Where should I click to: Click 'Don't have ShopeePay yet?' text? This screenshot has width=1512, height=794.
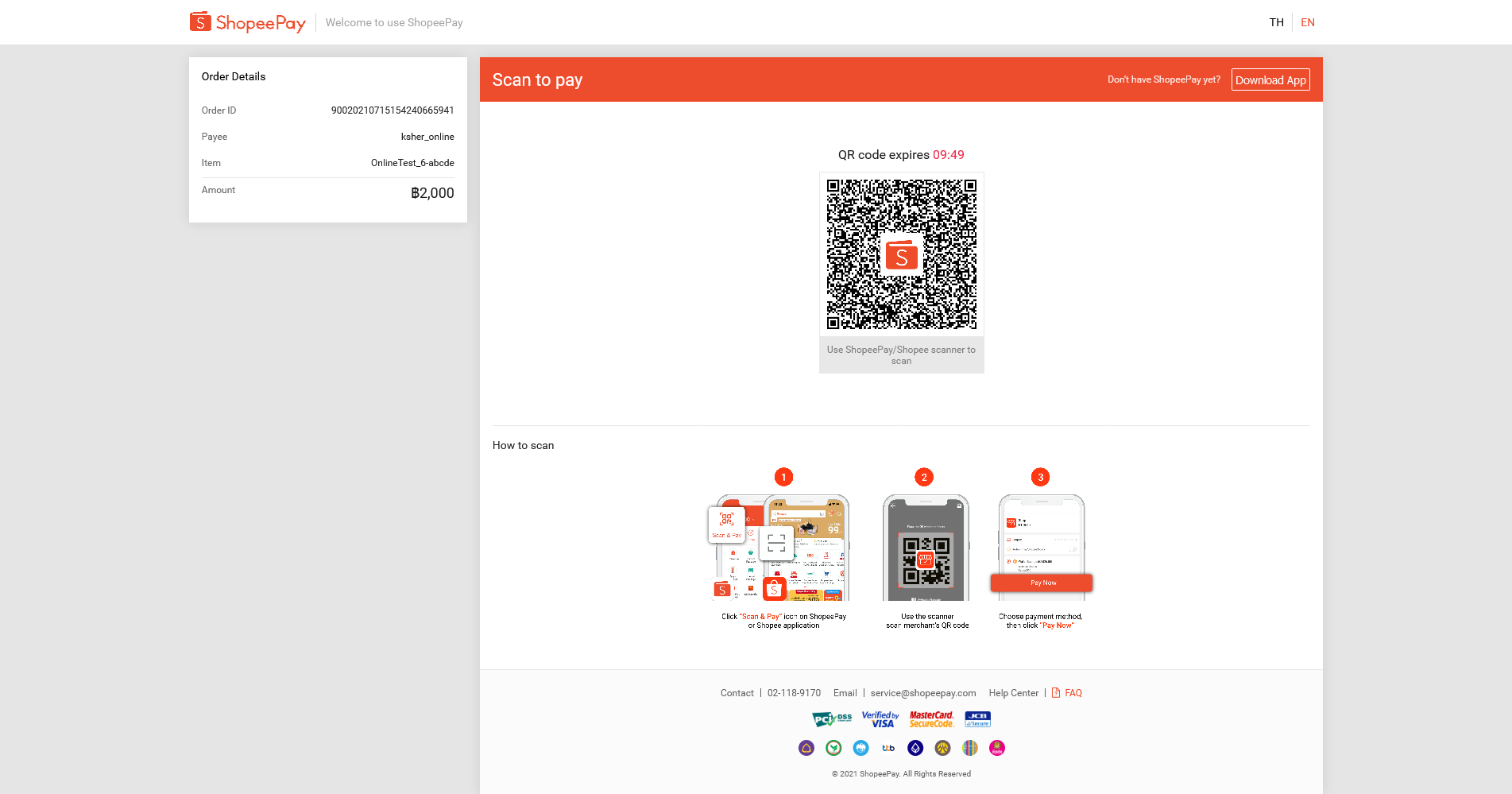(x=1164, y=79)
